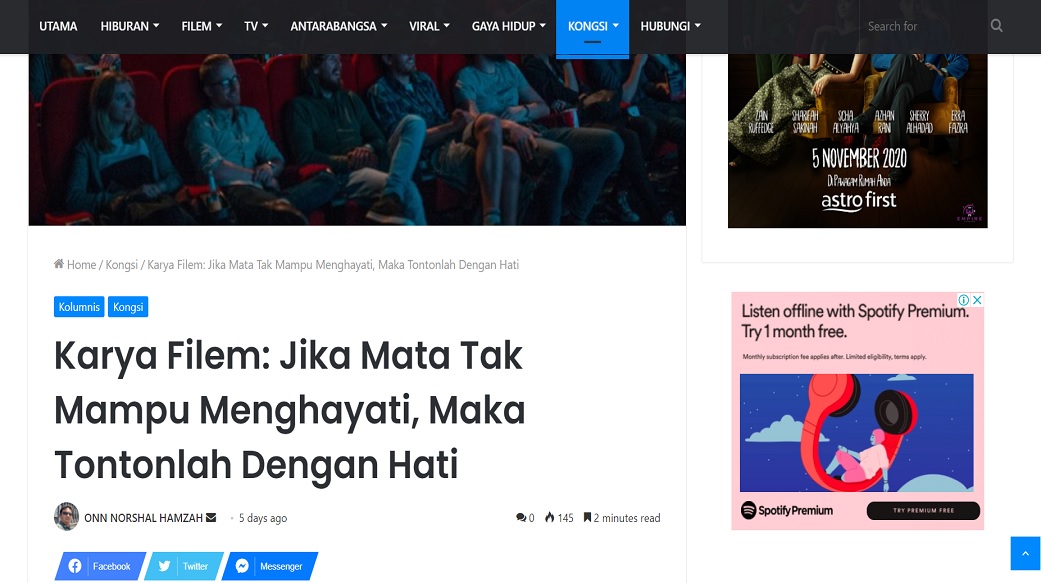The image size is (1041, 583).
Task: Click the Home breadcrumb icon link
Action: (x=75, y=264)
